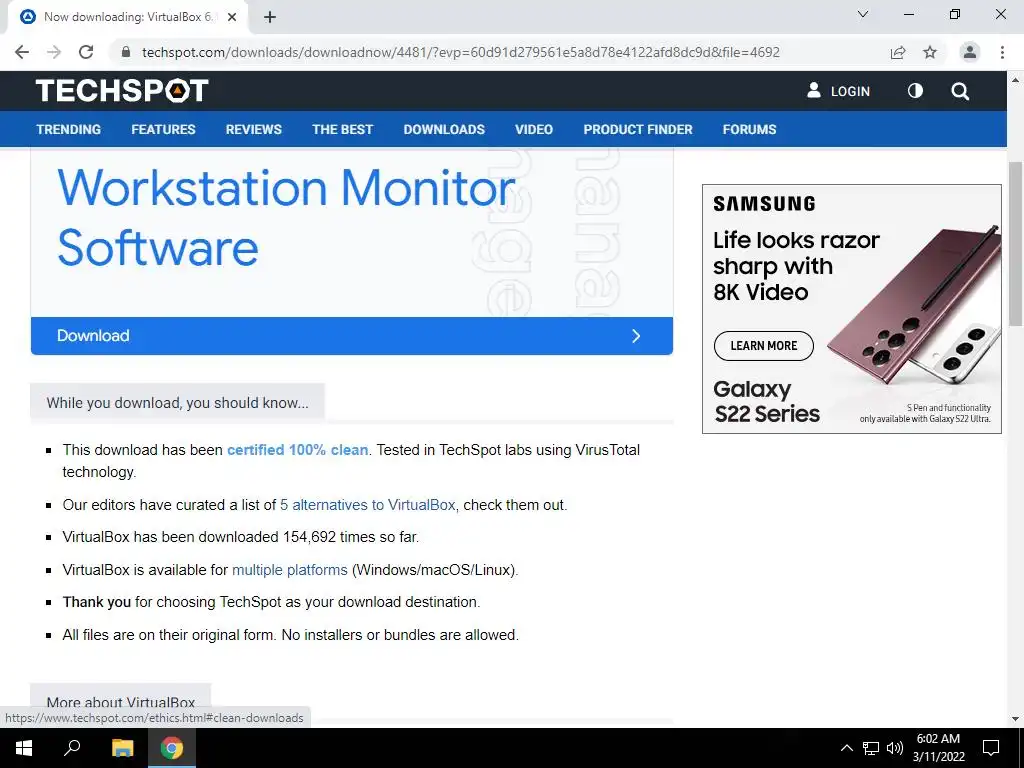
Task: Open Chrome profile avatar menu
Action: click(970, 52)
